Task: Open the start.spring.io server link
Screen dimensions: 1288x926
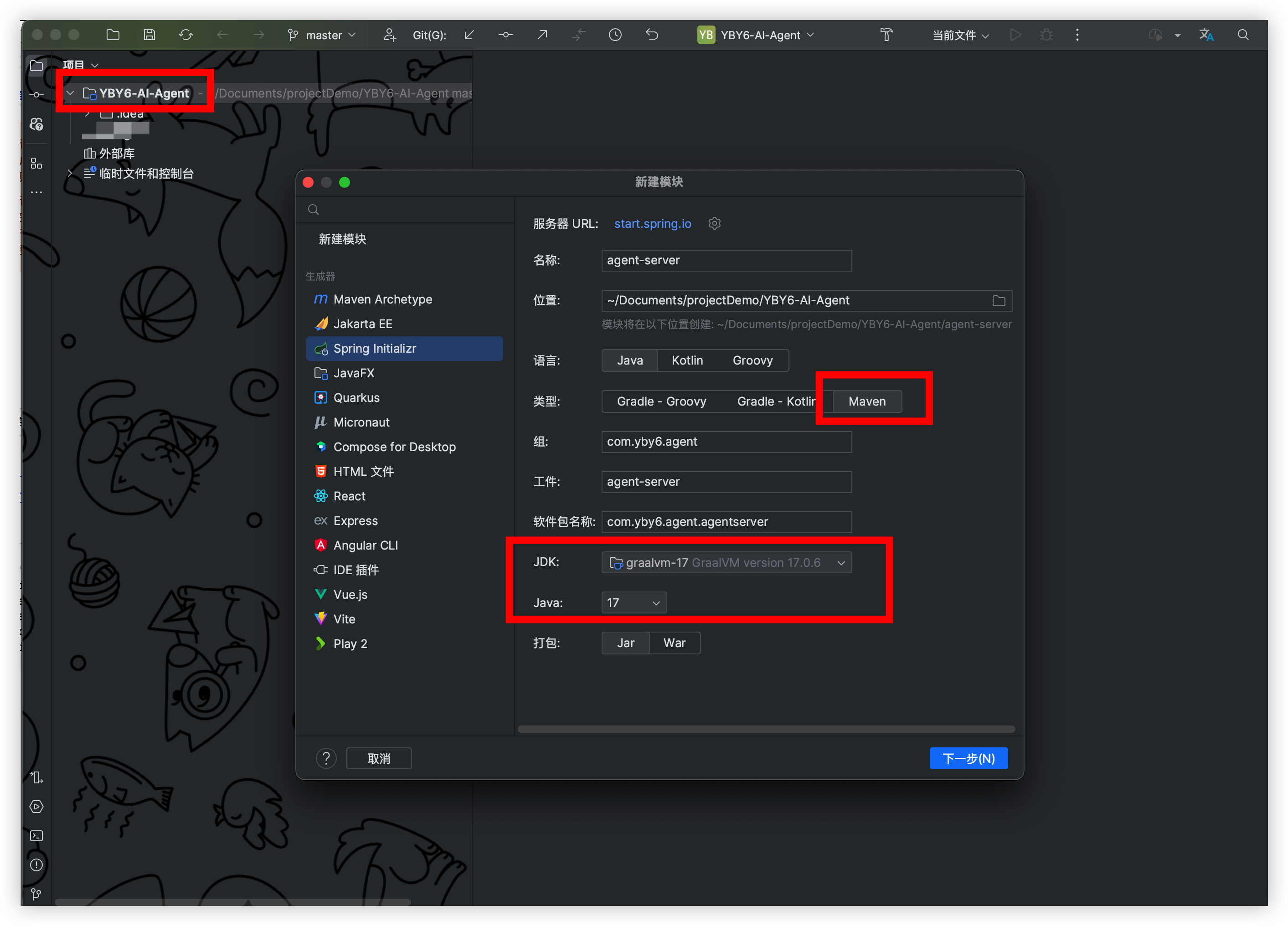Action: click(x=653, y=223)
